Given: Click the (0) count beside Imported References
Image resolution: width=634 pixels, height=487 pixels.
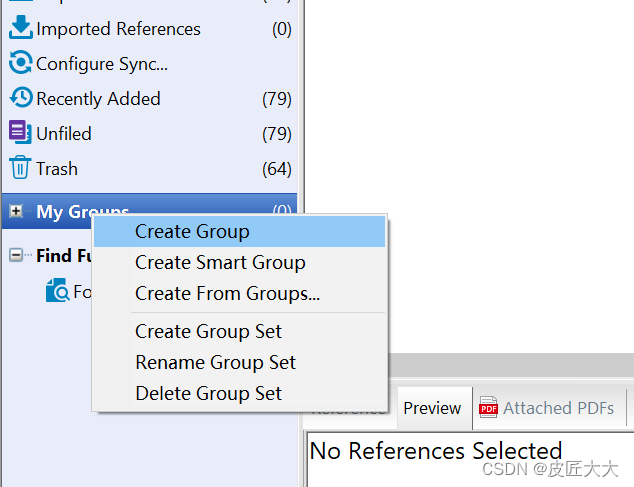Looking at the screenshot, I should click(282, 29).
